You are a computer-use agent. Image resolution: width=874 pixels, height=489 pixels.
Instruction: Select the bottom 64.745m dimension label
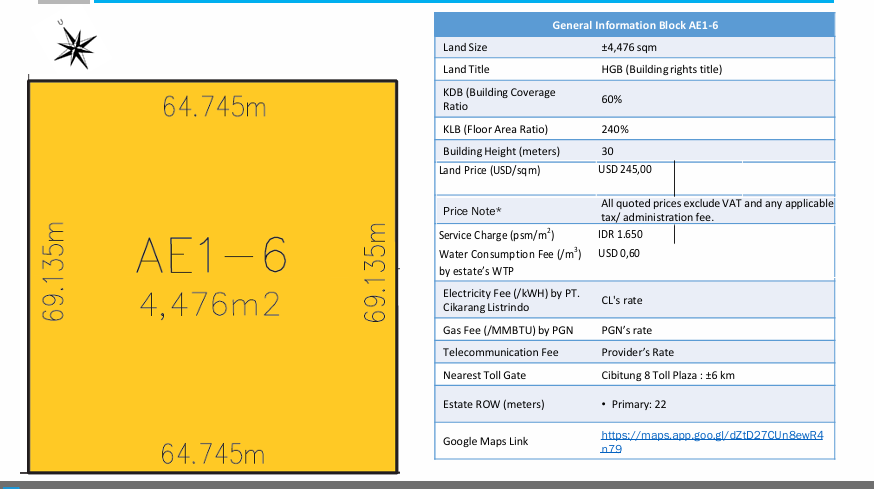click(213, 453)
